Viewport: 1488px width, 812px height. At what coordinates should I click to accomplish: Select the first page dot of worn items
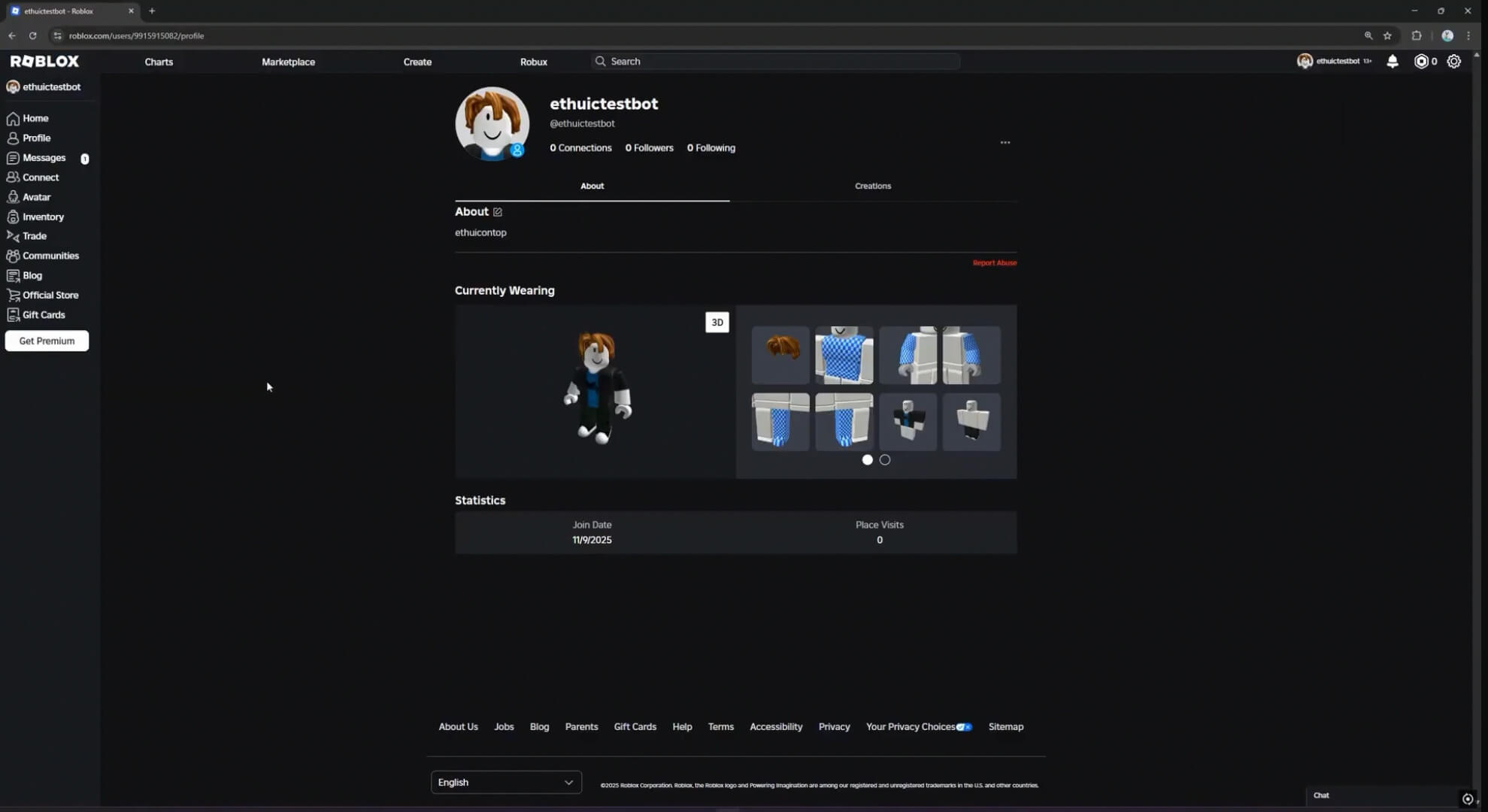coord(867,459)
